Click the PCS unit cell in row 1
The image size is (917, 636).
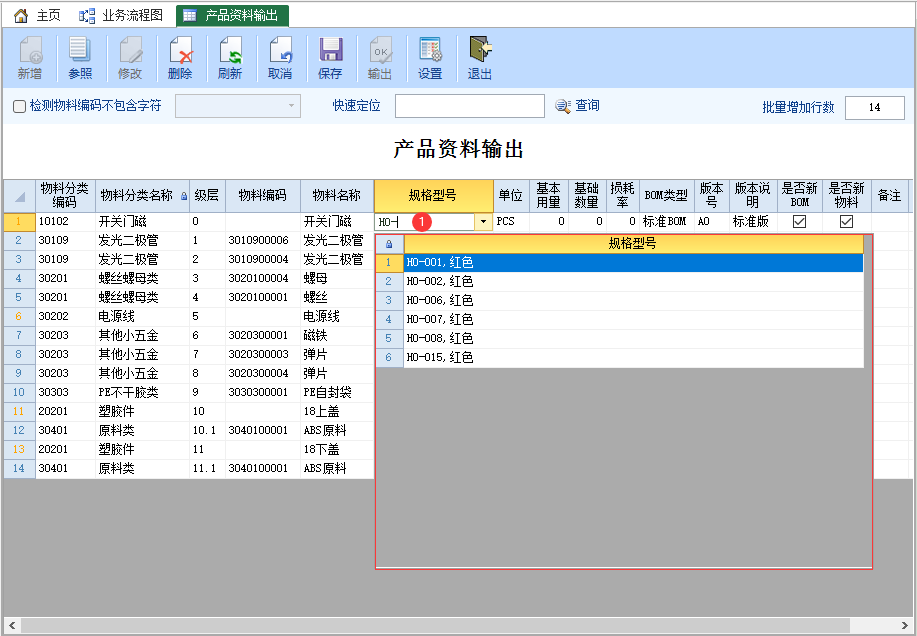511,222
